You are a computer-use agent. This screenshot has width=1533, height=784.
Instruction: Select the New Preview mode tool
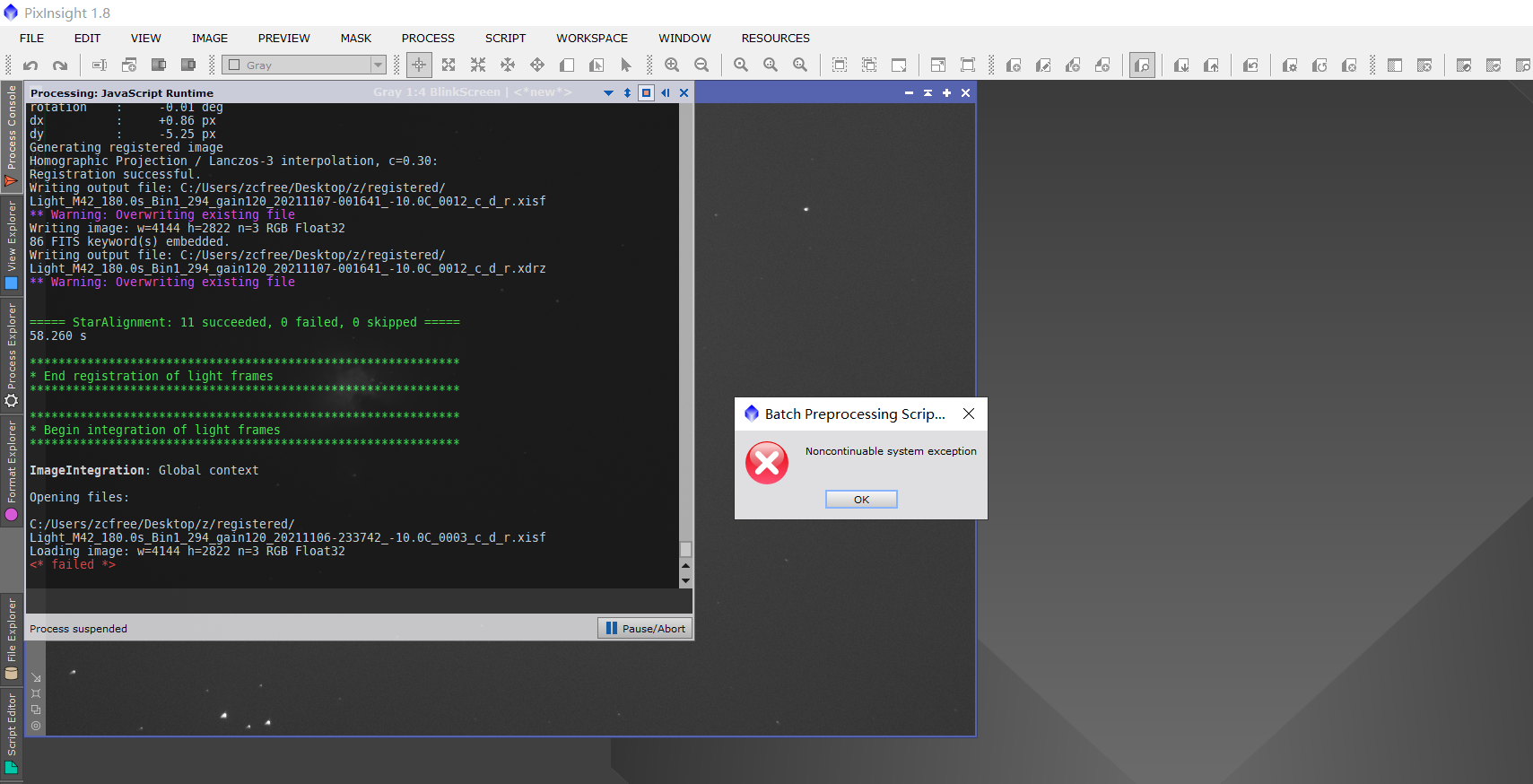pos(567,65)
